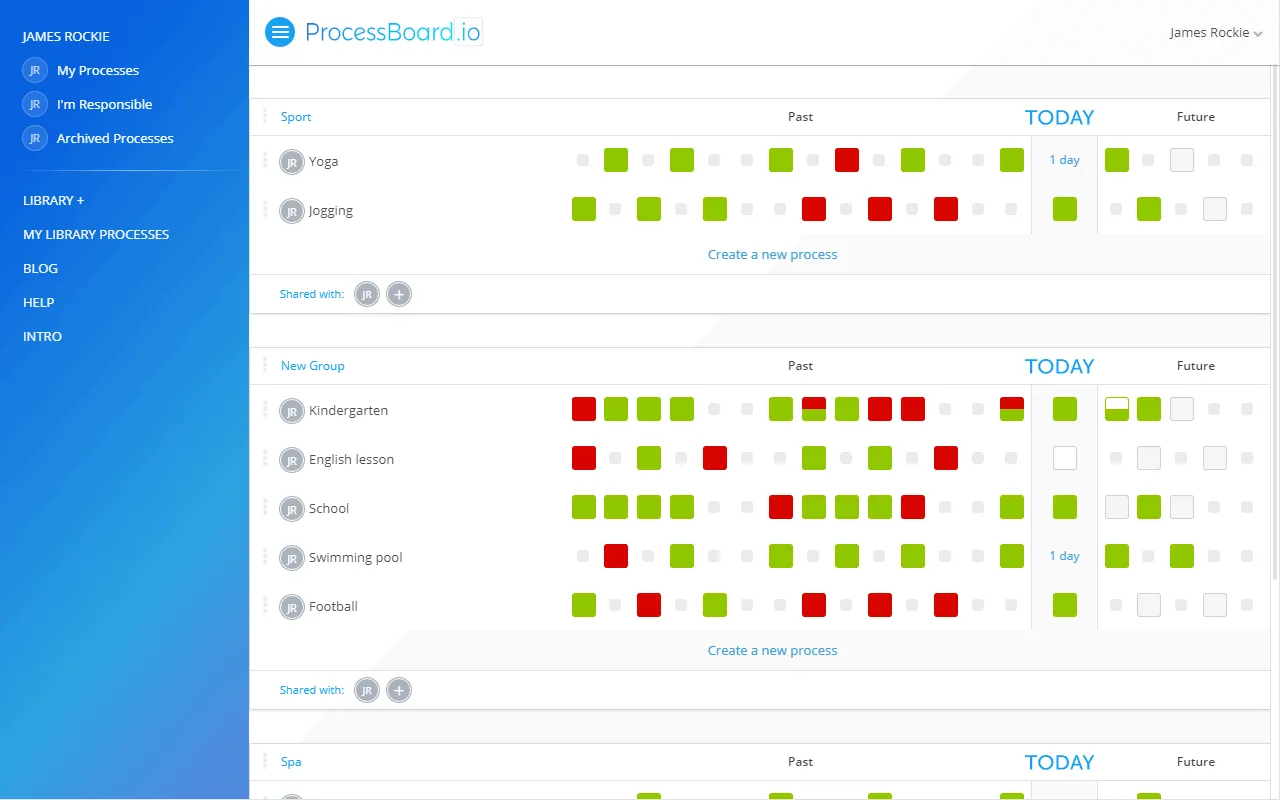The width and height of the screenshot is (1280, 800).
Task: Click the JR avatar next to My Processes
Action: 34,70
